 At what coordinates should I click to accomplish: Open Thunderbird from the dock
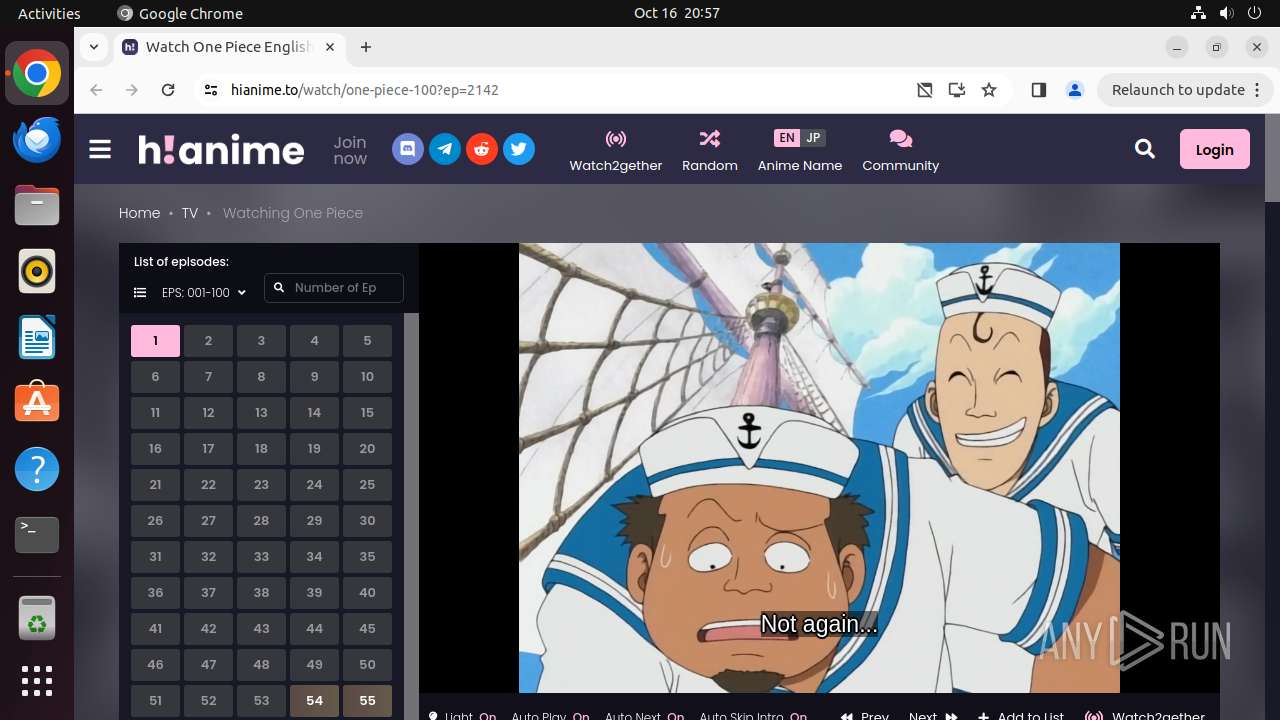(37, 139)
